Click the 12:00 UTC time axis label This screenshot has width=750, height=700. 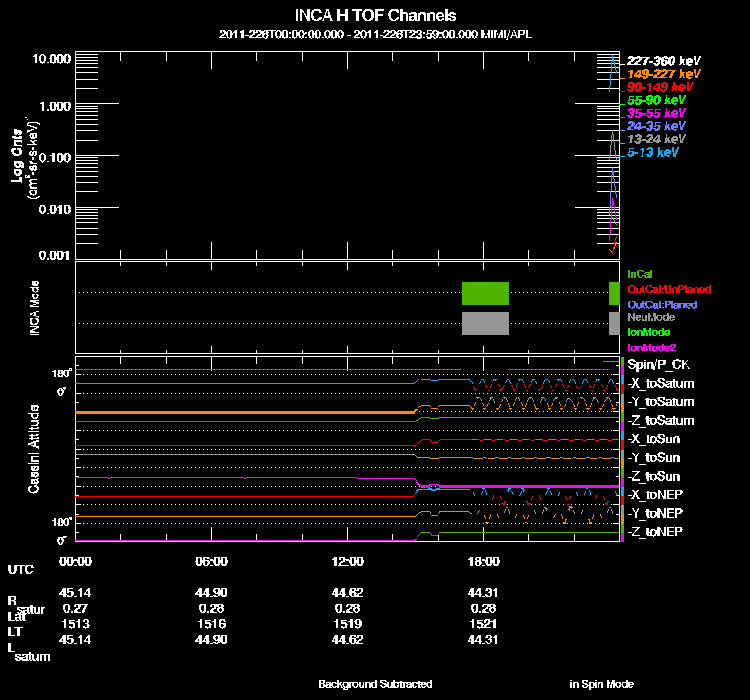[x=347, y=561]
